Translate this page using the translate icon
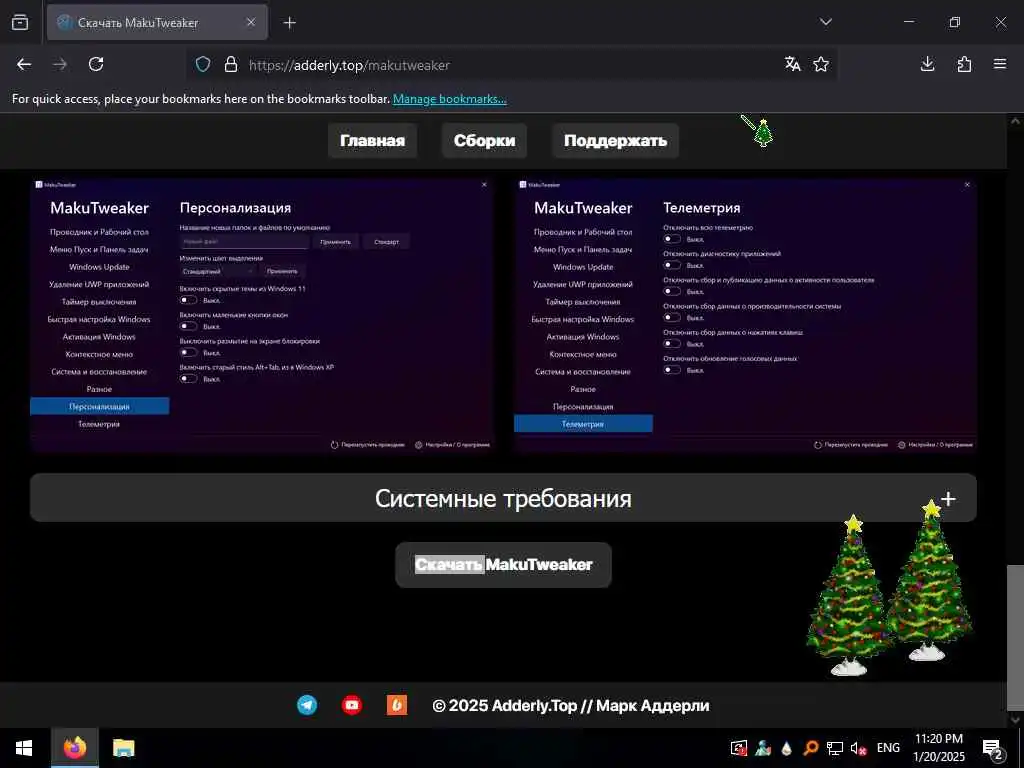This screenshot has width=1024, height=768. point(793,64)
